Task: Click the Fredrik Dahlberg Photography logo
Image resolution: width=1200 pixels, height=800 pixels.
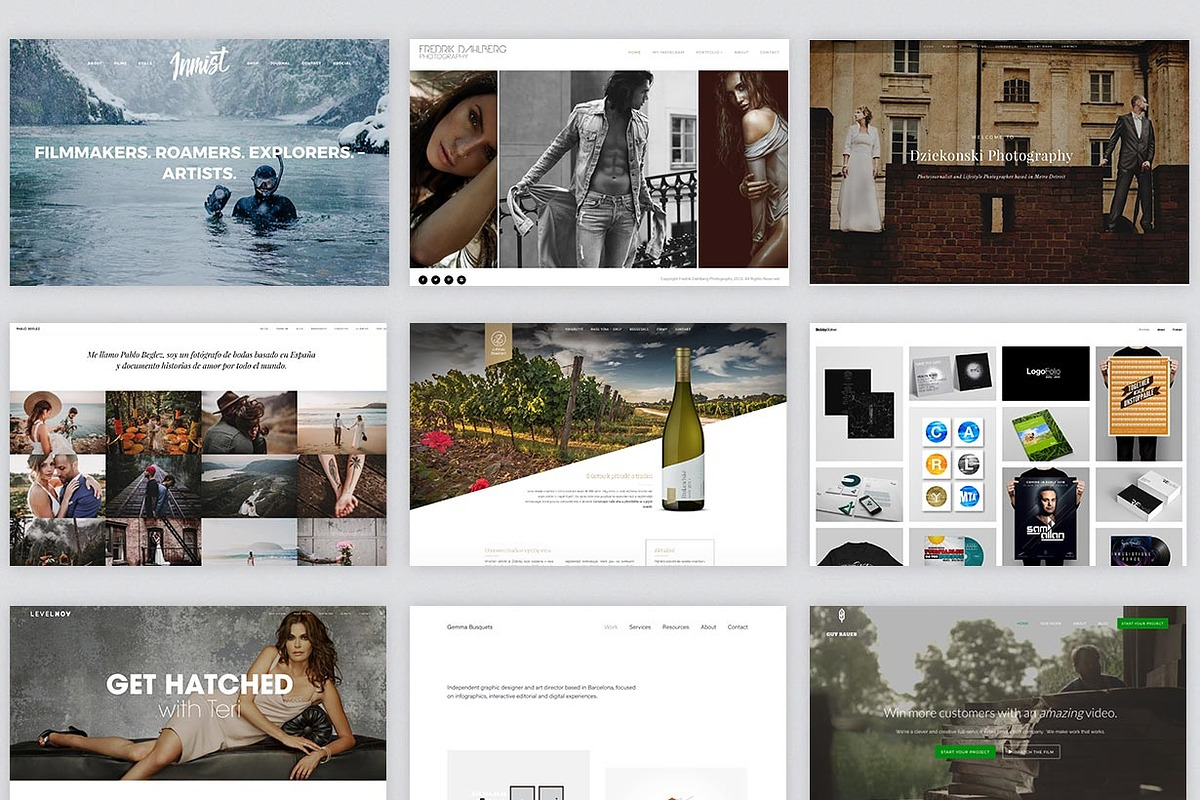Action: pyautogui.click(x=463, y=52)
